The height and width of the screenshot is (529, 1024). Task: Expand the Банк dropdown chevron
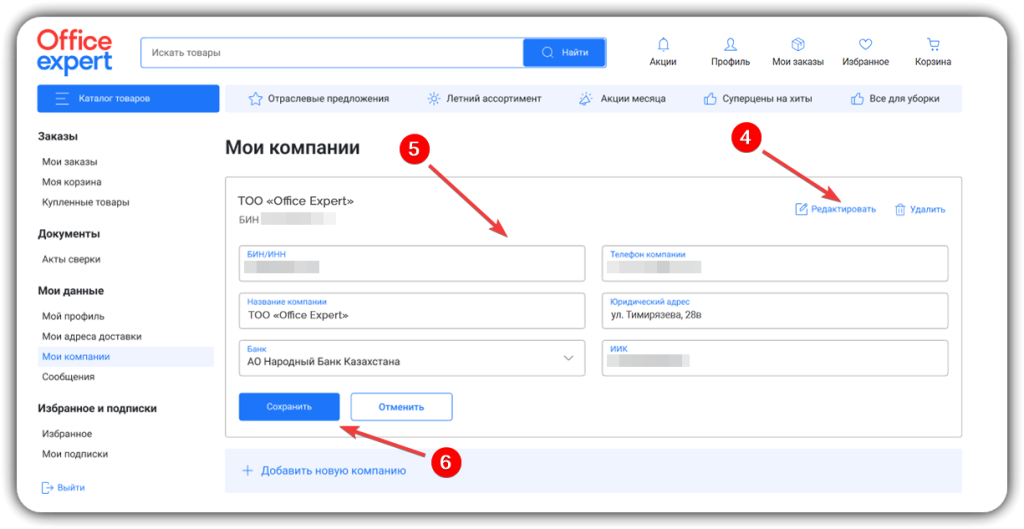coord(568,358)
